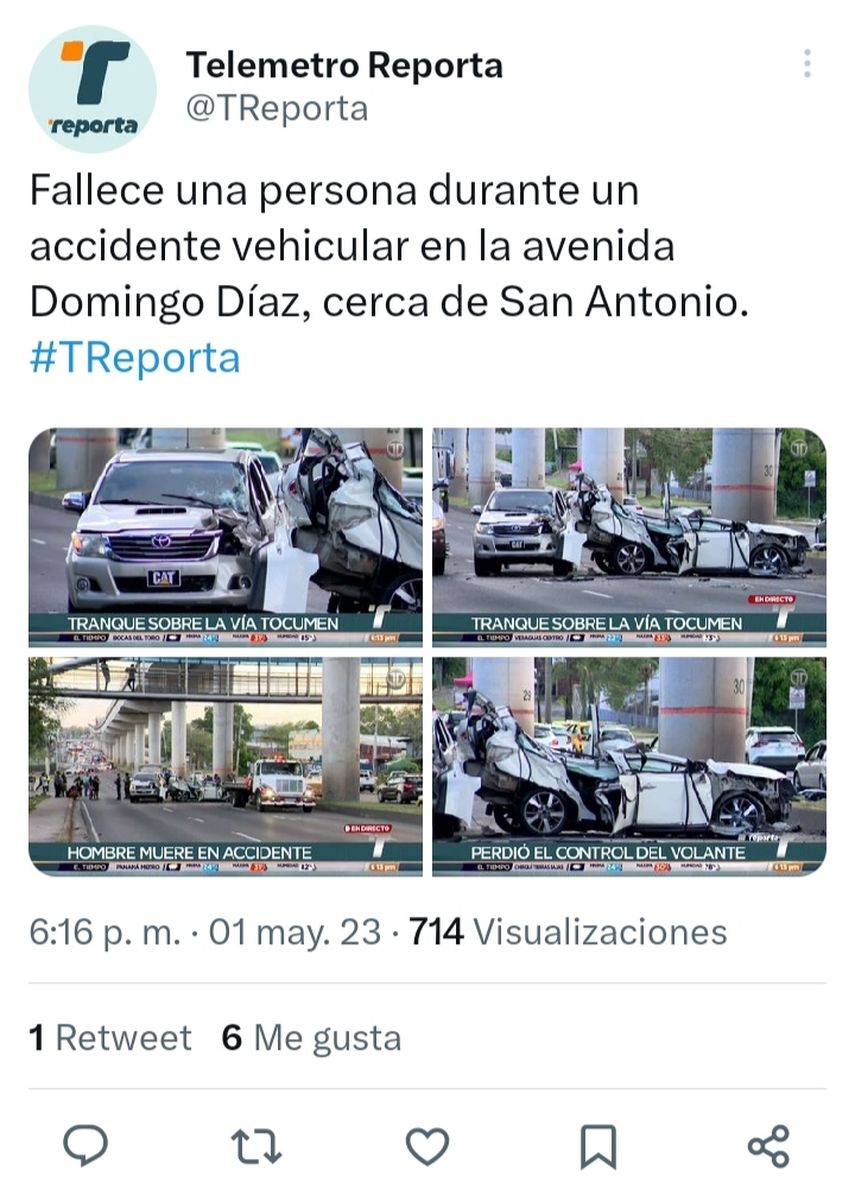Tap the retweet arrows icon

click(256, 1146)
